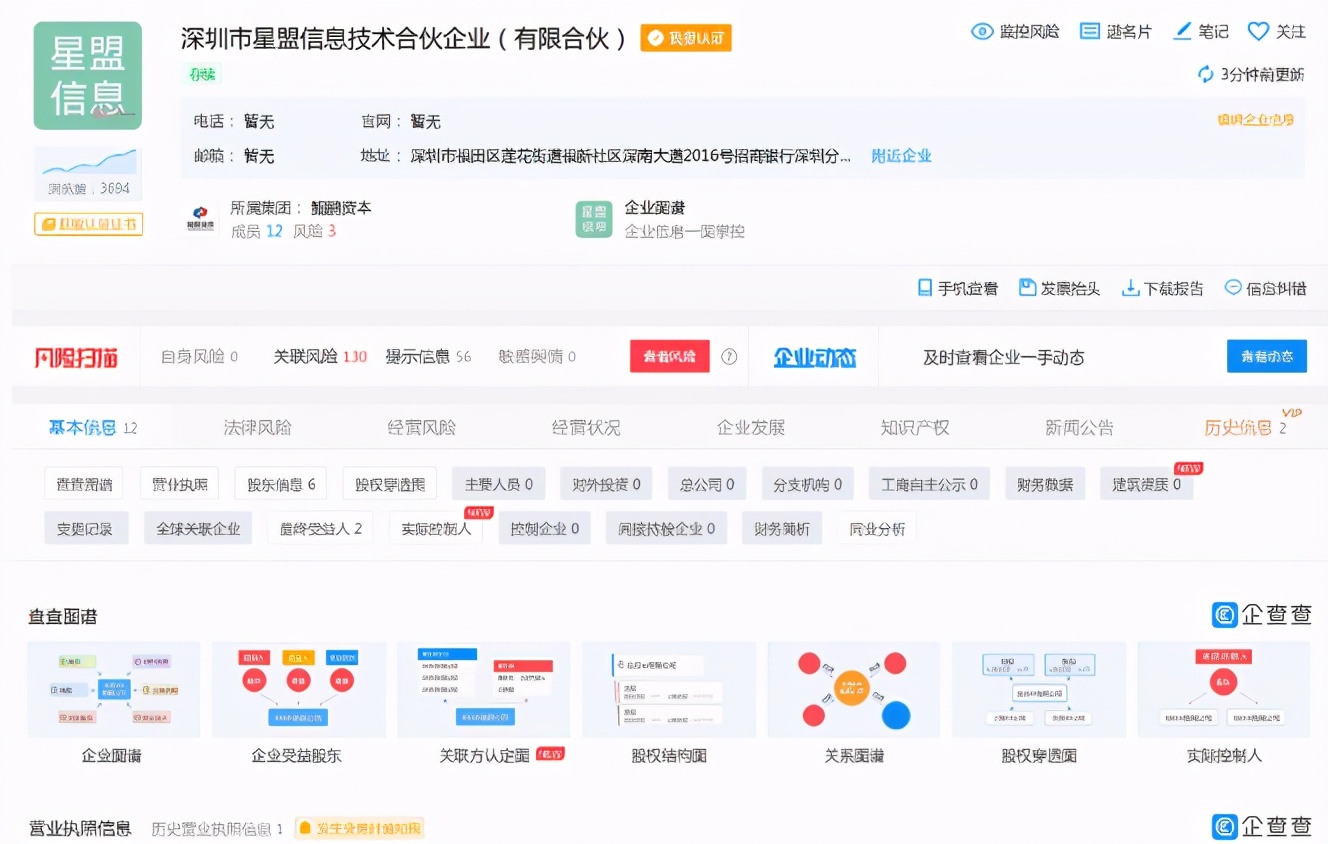This screenshot has width=1328, height=844.
Task: Click 手机查看 phone icon
Action: (x=925, y=288)
